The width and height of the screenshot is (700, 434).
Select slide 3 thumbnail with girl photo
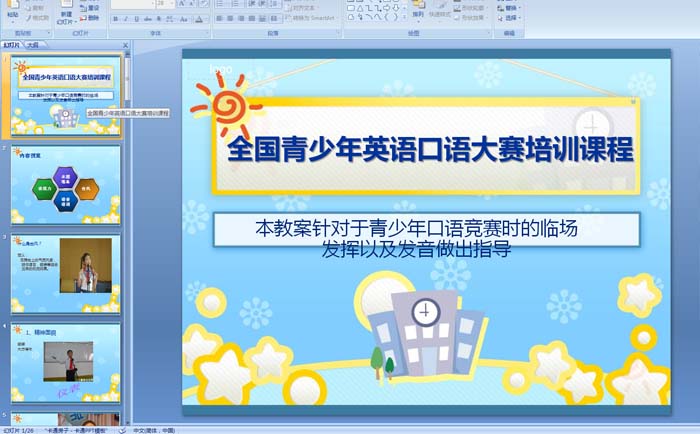click(66, 274)
